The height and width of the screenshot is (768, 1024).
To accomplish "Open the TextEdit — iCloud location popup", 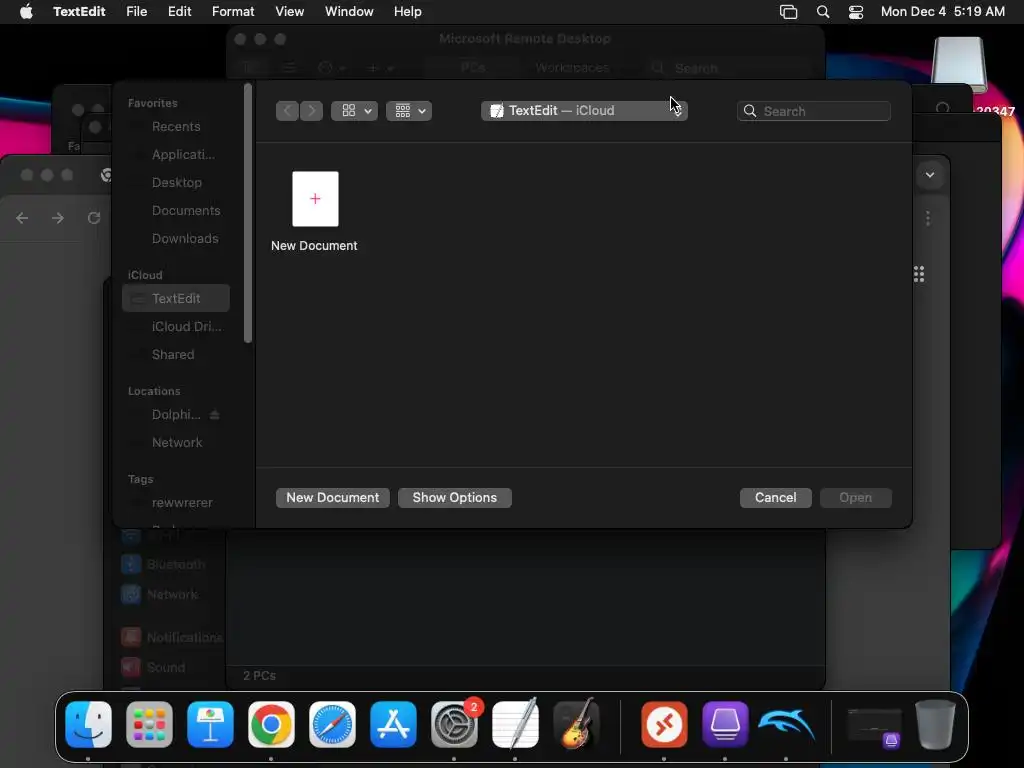I will [x=584, y=111].
